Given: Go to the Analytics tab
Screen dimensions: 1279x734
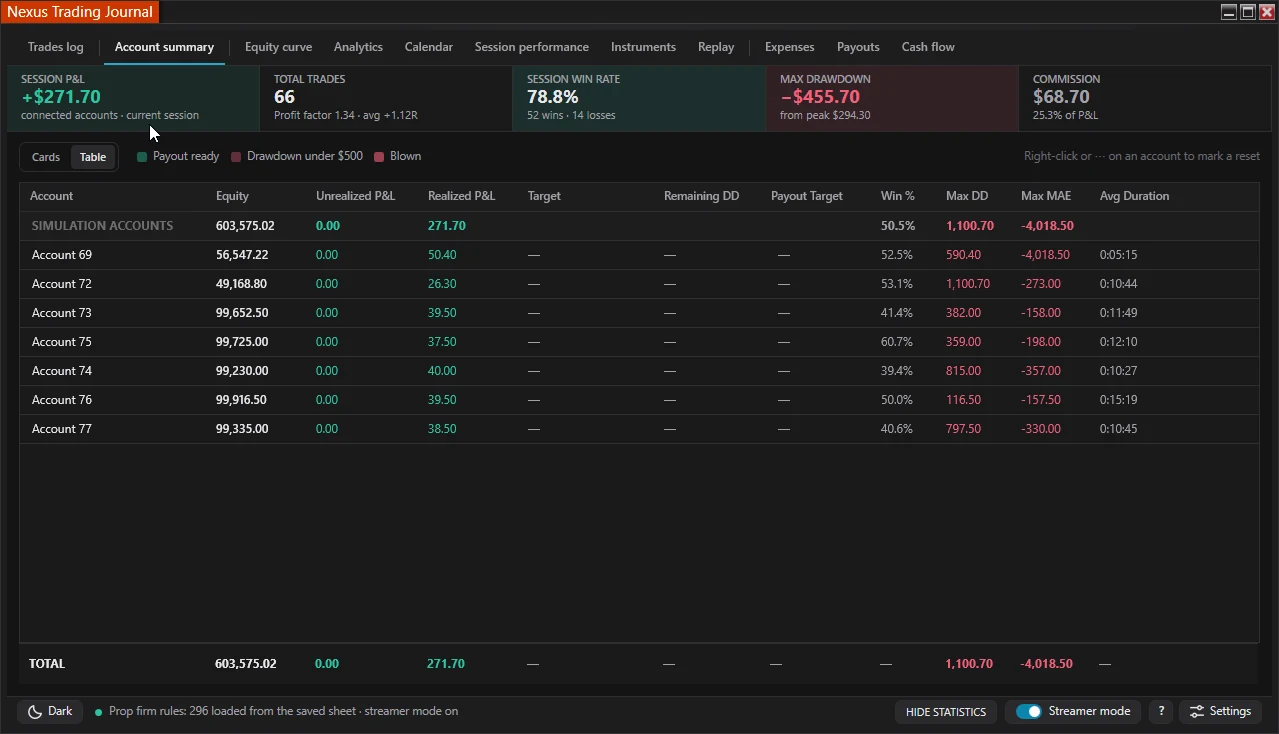Looking at the screenshot, I should pyautogui.click(x=358, y=47).
